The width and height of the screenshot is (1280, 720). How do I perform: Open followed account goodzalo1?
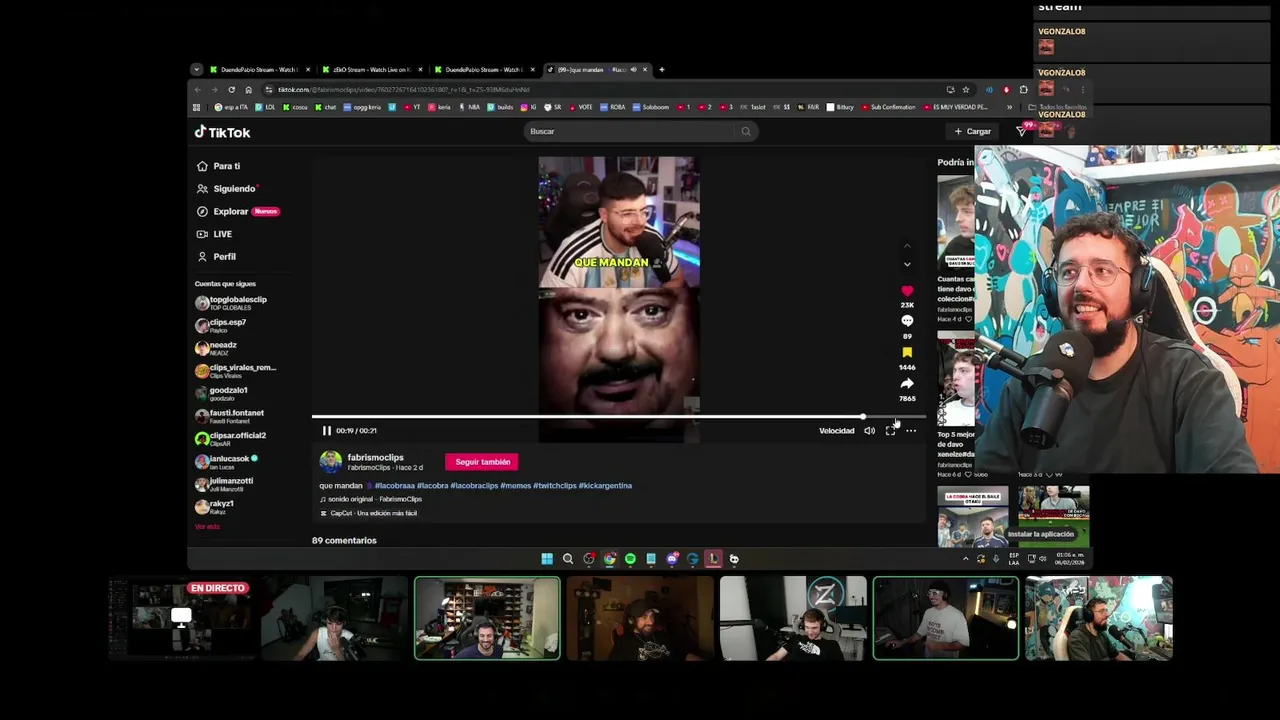[x=222, y=393]
